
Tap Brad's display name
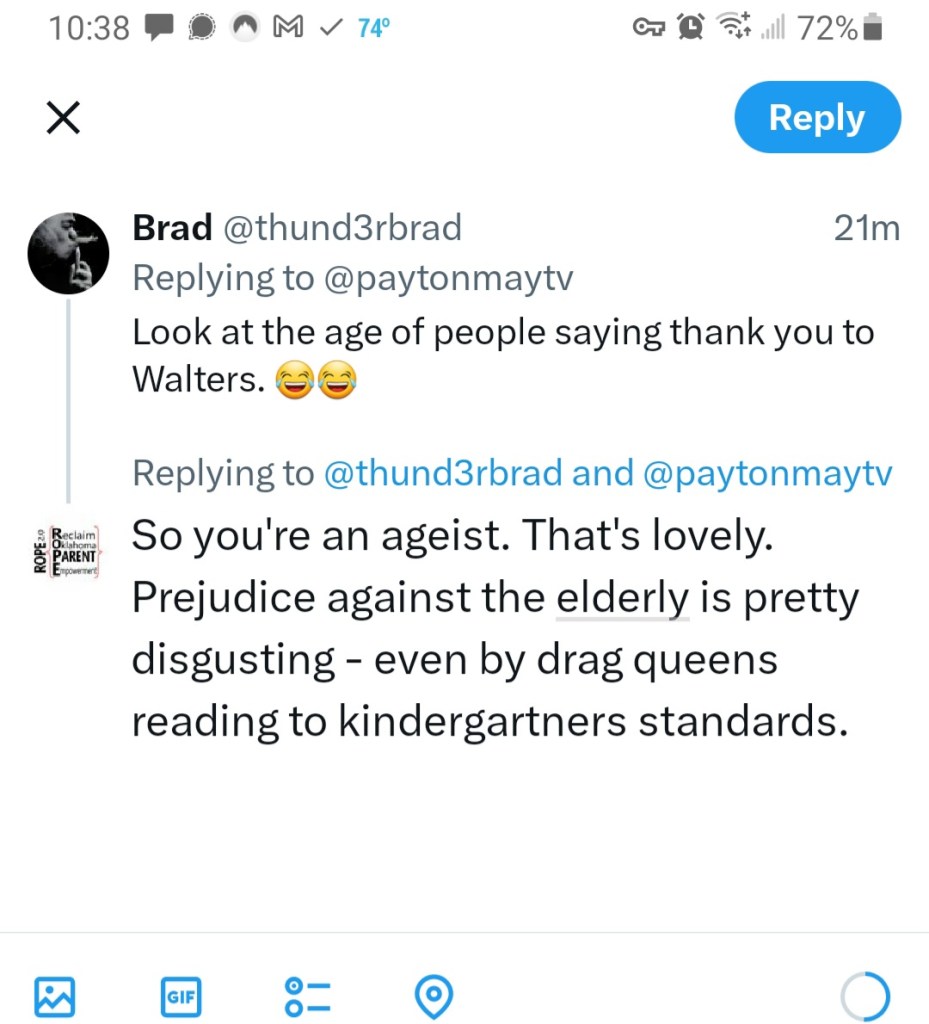pos(172,228)
